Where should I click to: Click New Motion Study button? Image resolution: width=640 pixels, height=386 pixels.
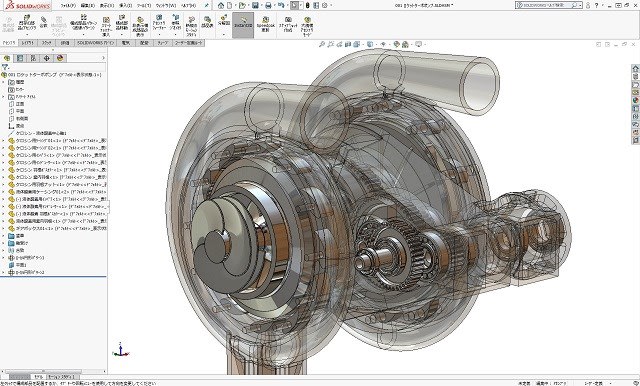tap(191, 26)
